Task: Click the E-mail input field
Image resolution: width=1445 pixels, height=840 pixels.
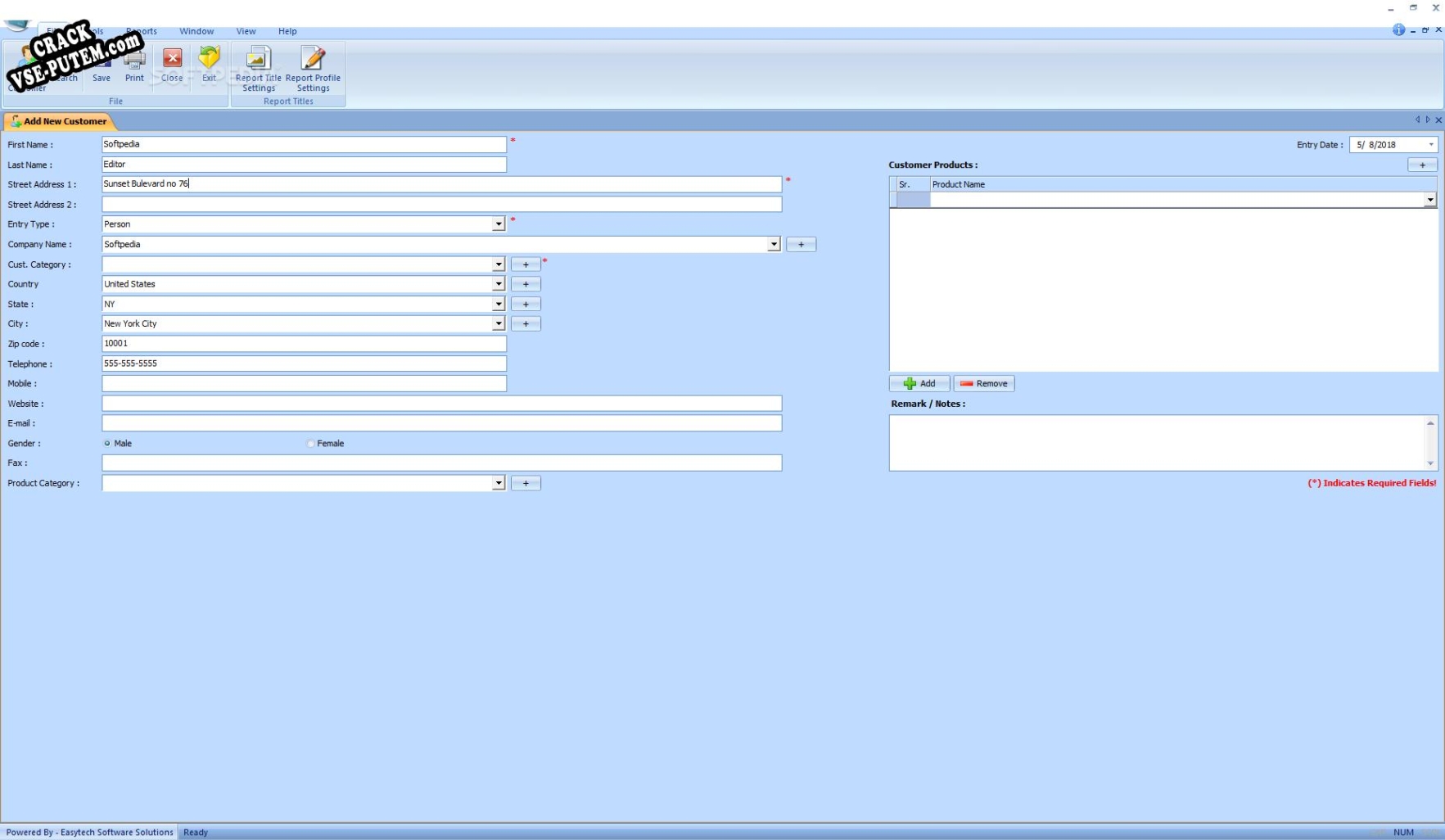Action: coord(441,423)
